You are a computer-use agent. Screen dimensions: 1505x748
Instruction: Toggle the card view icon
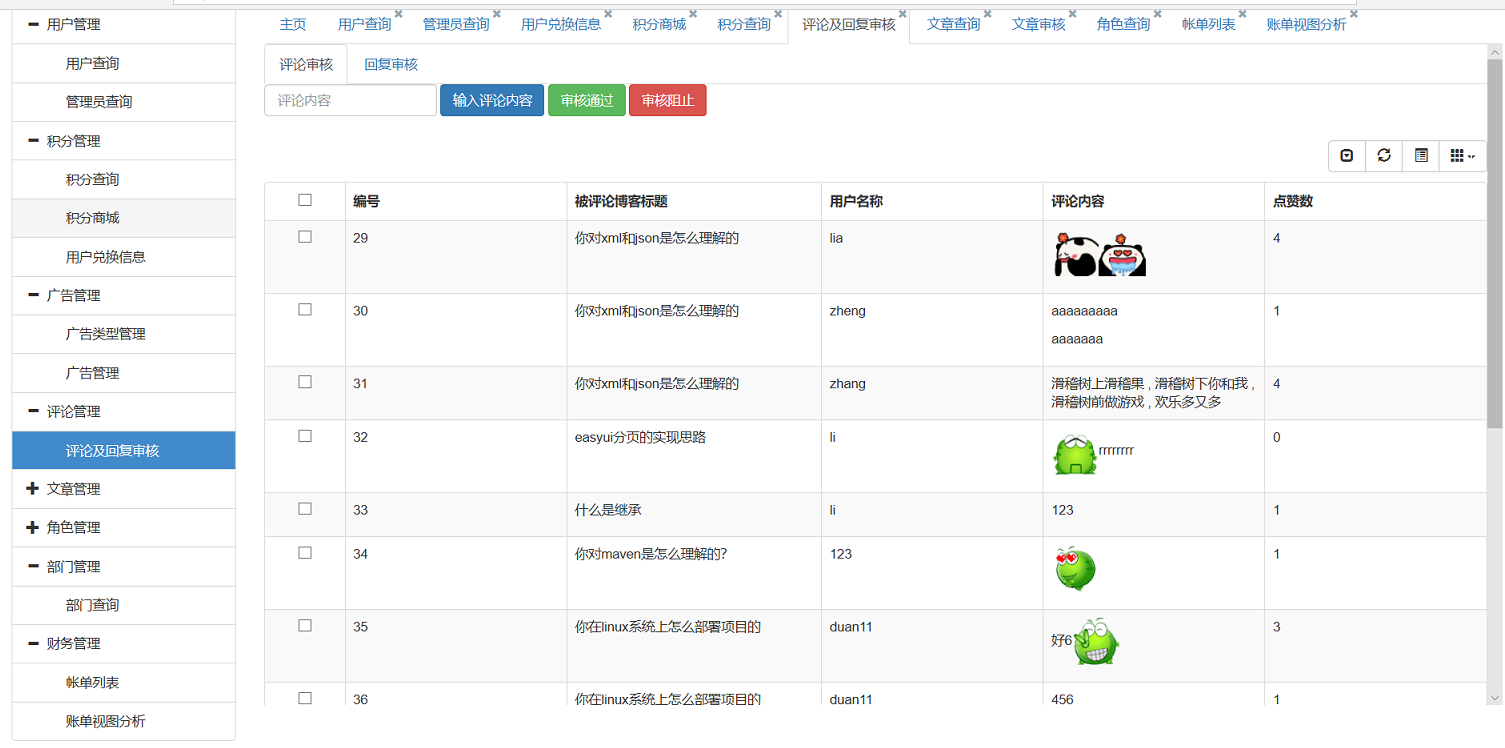click(1421, 156)
